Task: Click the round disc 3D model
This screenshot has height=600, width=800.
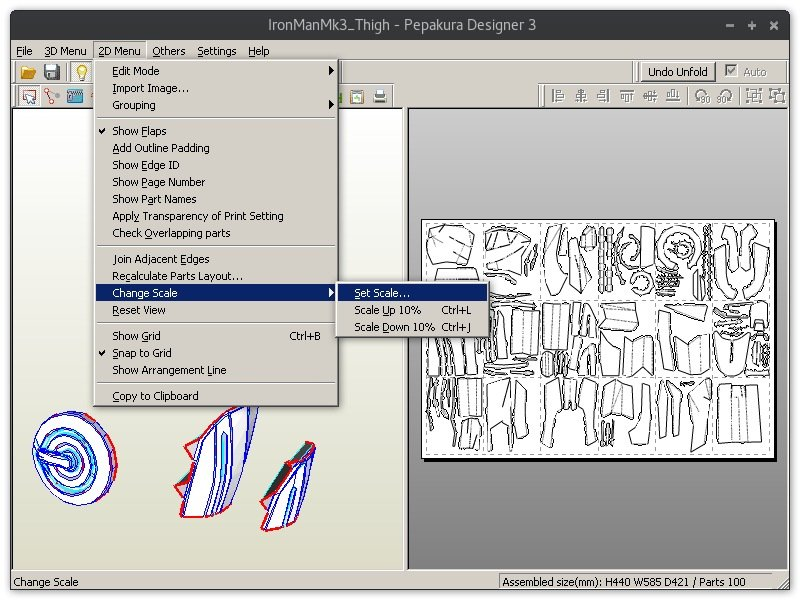Action: click(75, 459)
